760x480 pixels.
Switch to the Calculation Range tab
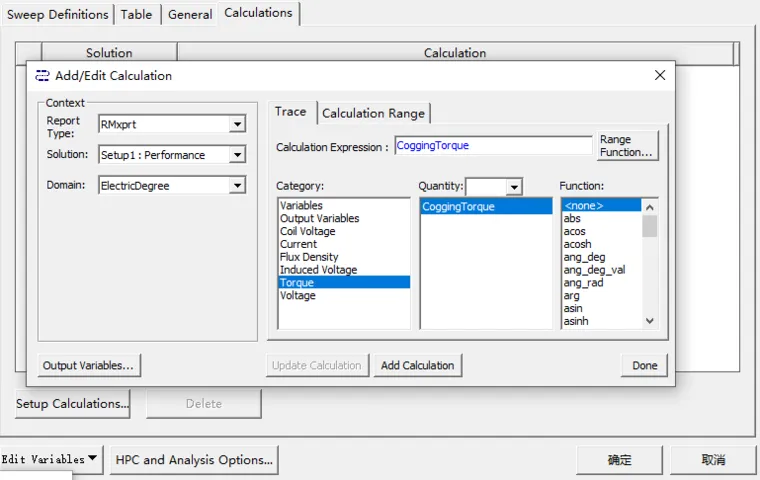click(373, 113)
